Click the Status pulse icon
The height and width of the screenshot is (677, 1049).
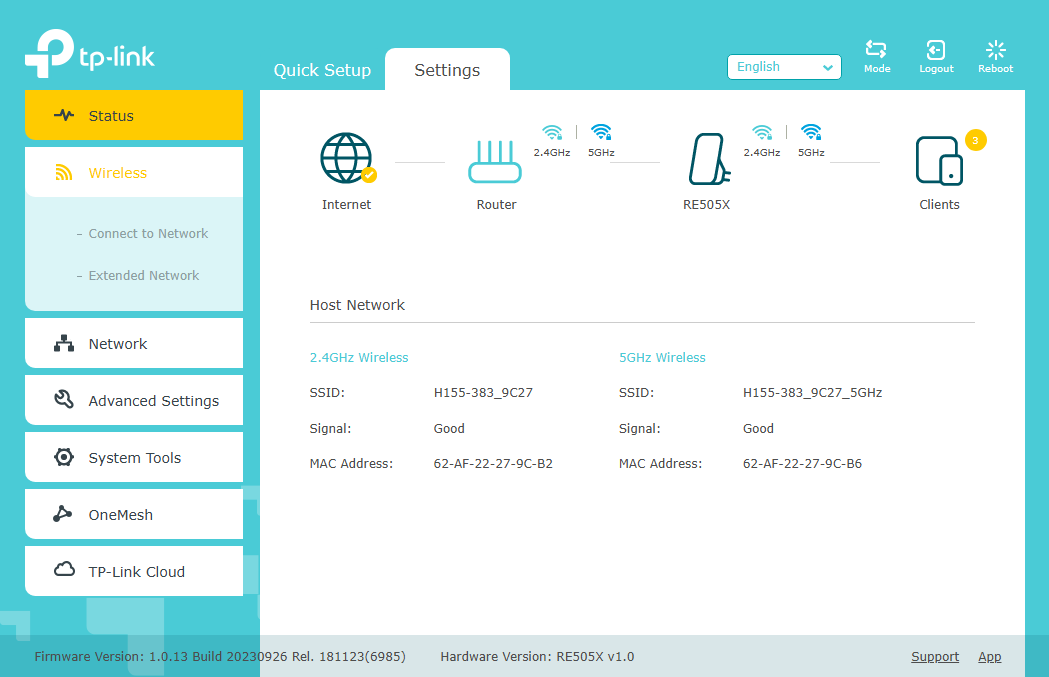point(64,115)
